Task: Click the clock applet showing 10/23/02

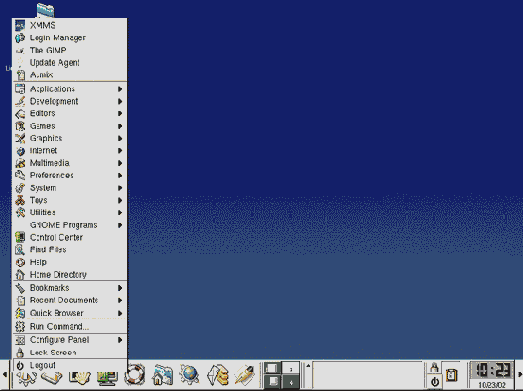Action: tap(491, 375)
